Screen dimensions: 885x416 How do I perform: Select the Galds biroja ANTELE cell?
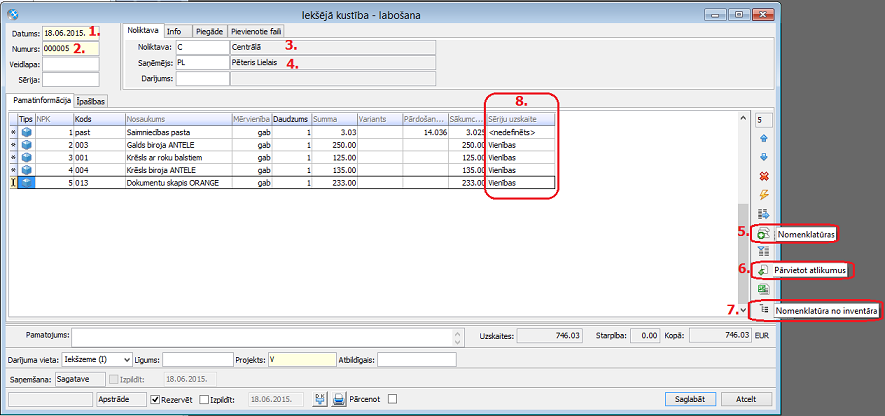(x=178, y=145)
